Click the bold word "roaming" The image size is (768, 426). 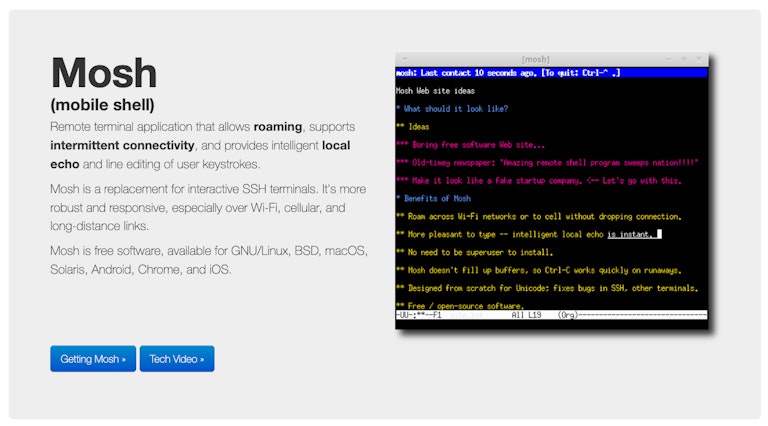[x=278, y=126]
